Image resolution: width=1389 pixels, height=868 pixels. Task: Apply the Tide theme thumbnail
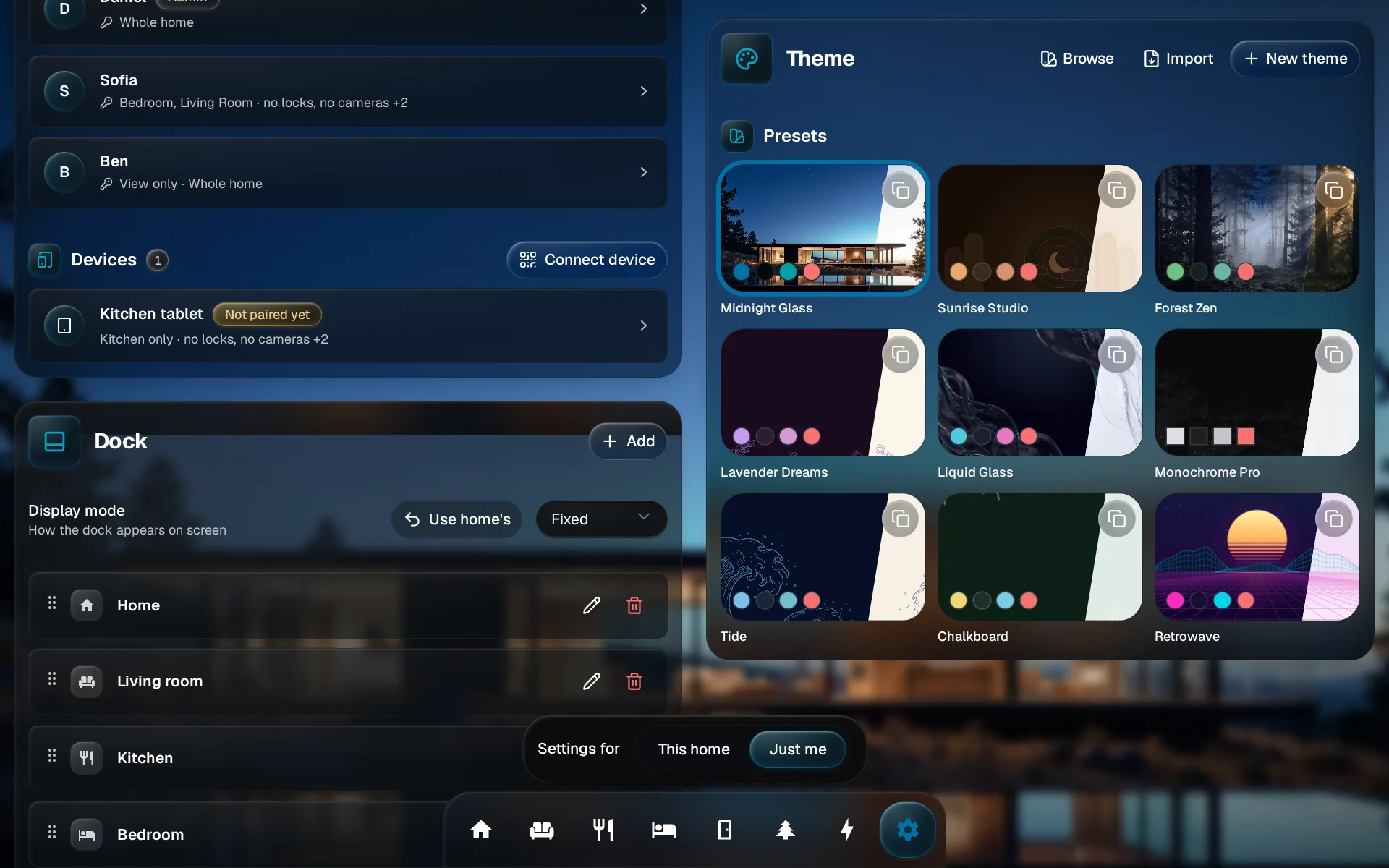pos(823,557)
